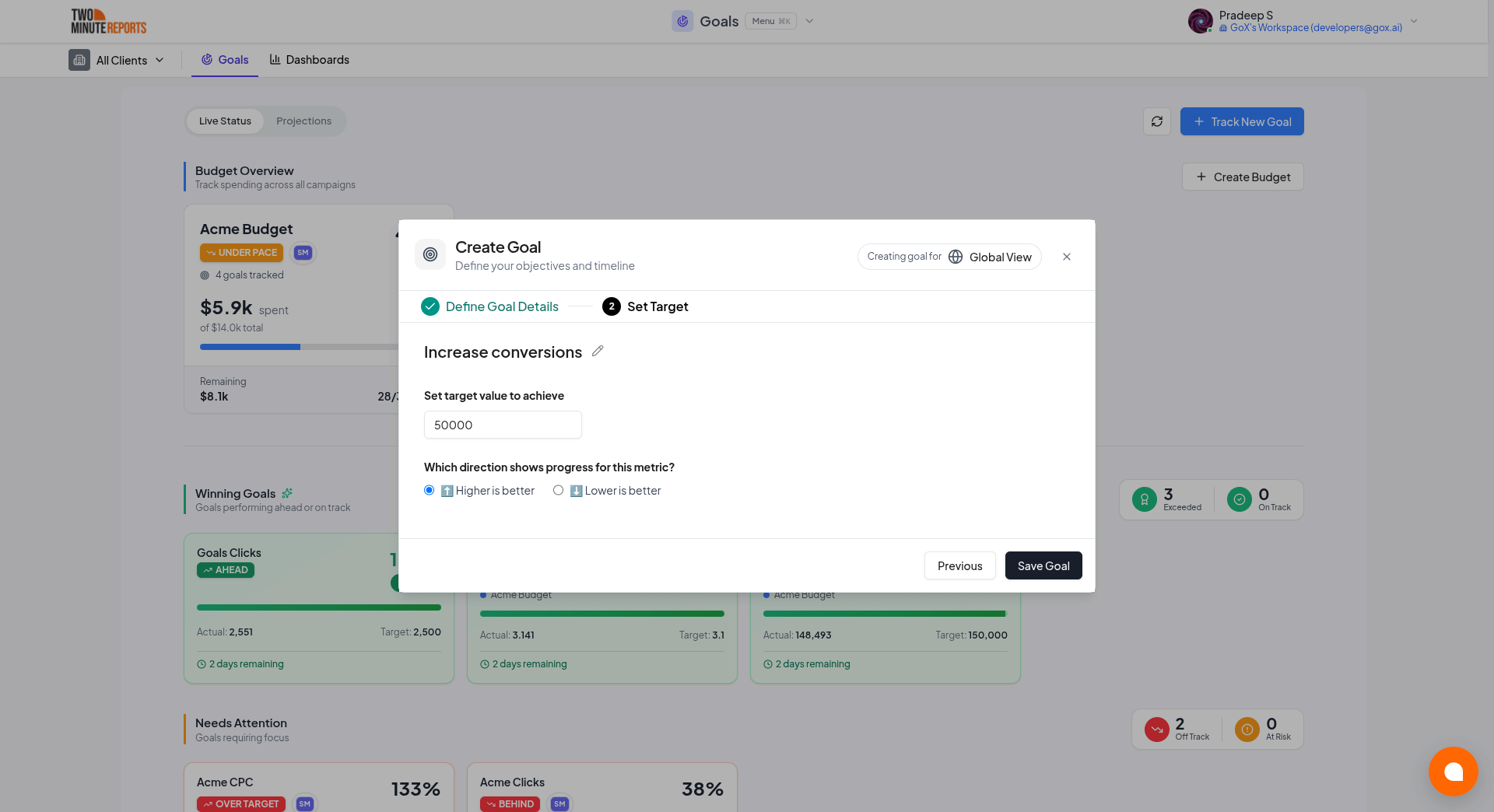Expand the workspace dropdown near Pradeep S
The height and width of the screenshot is (812, 1494).
tap(1414, 21)
